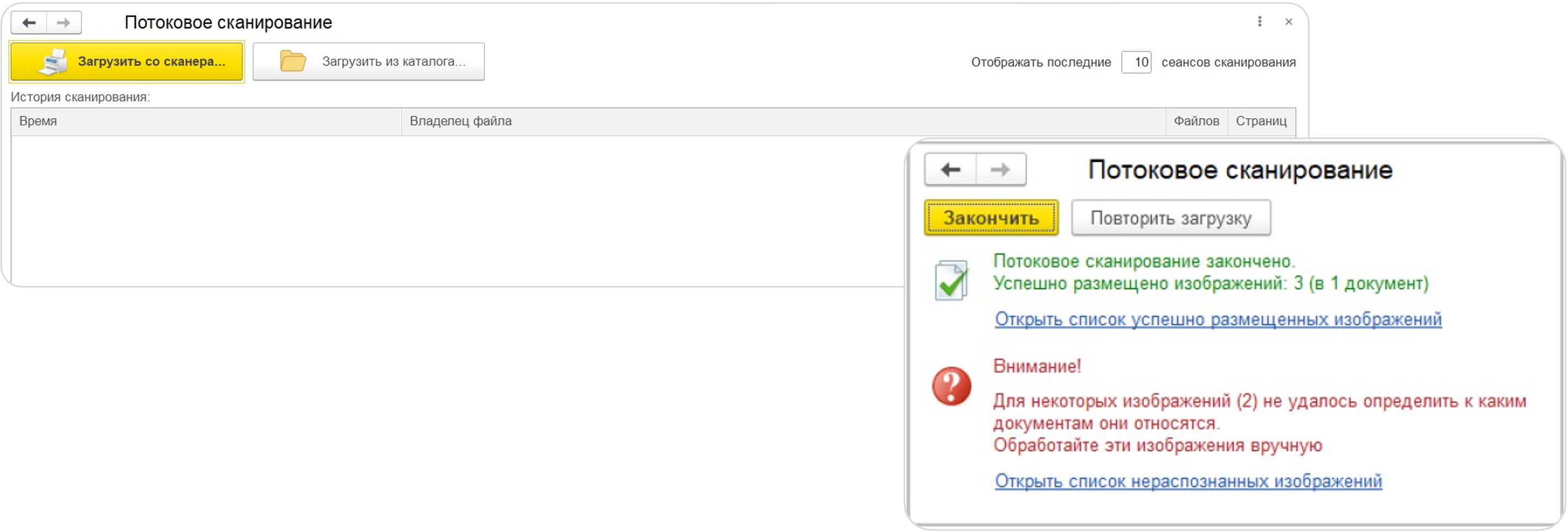Go forward in main scanning window
Viewport: 1568px width, 532px height.
click(64, 23)
